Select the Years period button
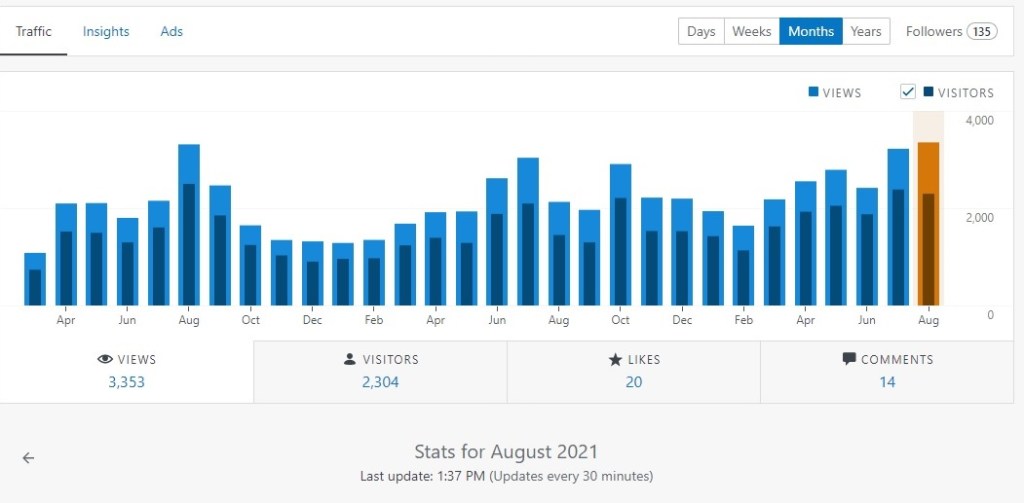The image size is (1024, 503). tap(866, 31)
